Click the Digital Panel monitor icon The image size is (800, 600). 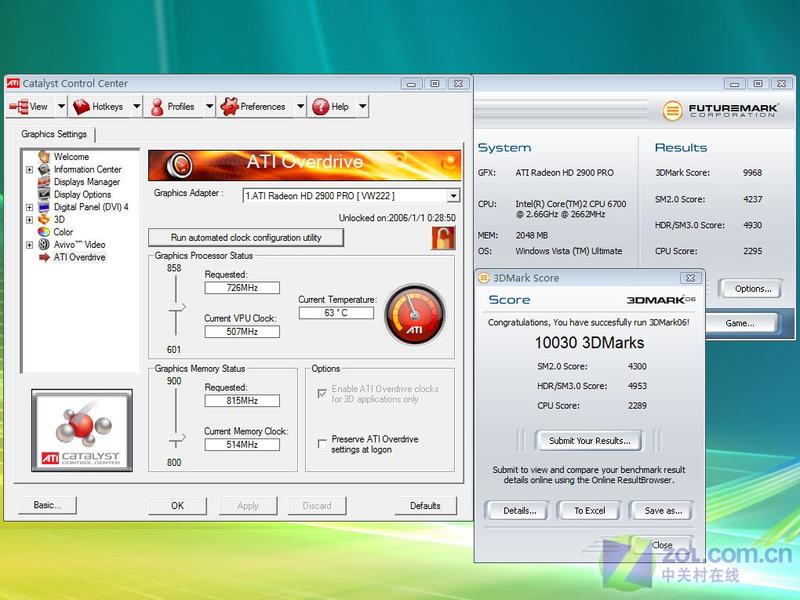(x=44, y=207)
